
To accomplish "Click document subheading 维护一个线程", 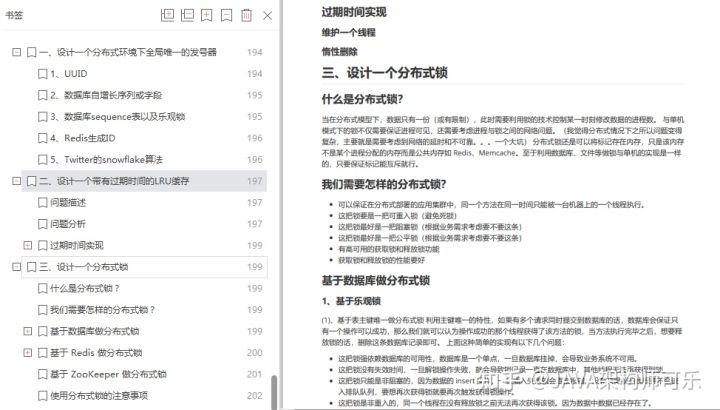I will [x=349, y=32].
